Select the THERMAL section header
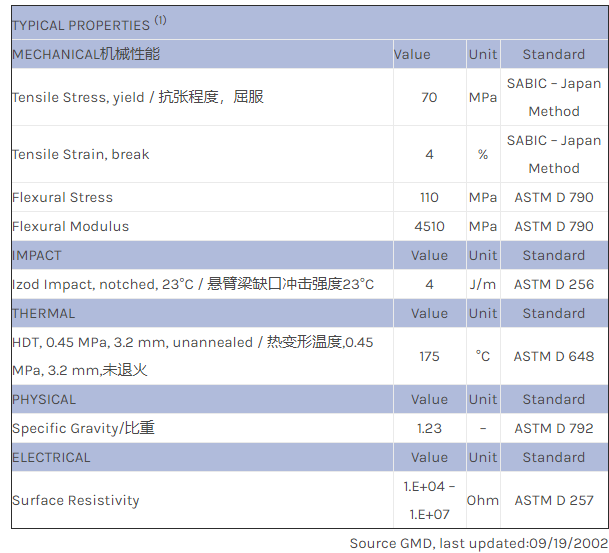The width and height of the screenshot is (609, 553). tap(43, 313)
